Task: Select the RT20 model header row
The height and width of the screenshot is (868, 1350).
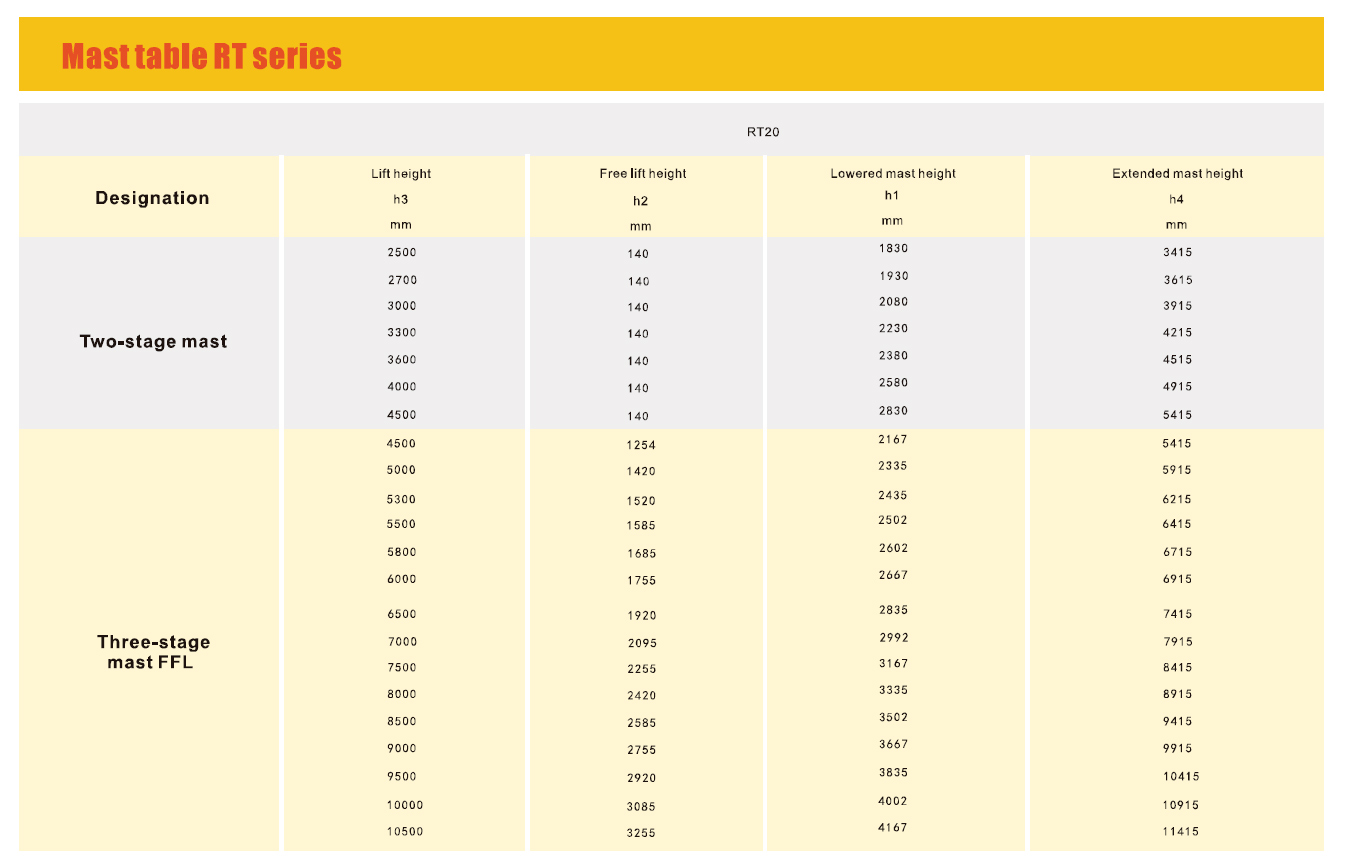Action: [671, 130]
